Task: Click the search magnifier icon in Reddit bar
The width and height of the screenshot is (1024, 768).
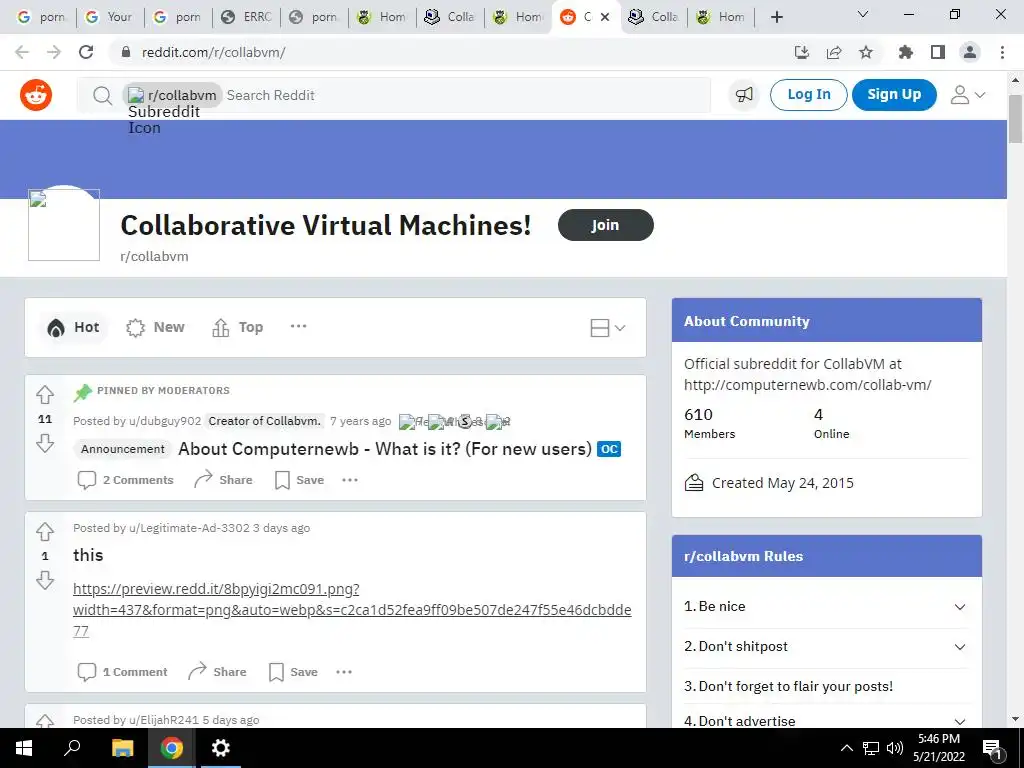Action: (102, 95)
